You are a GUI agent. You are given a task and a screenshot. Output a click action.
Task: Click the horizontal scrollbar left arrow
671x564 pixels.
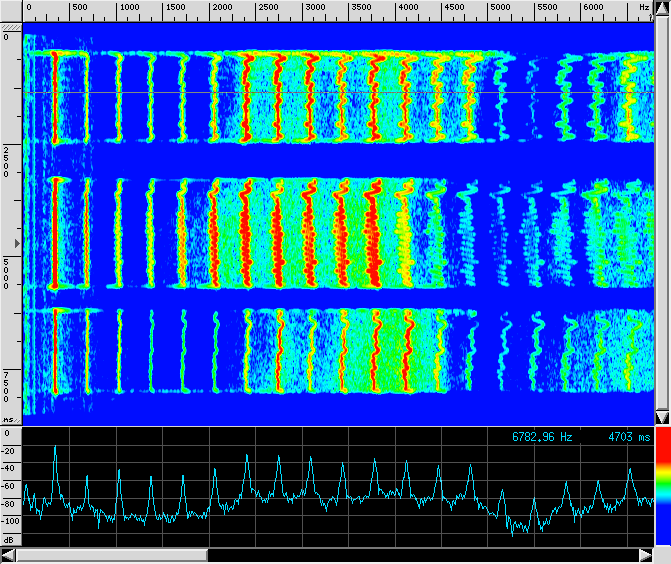8,554
